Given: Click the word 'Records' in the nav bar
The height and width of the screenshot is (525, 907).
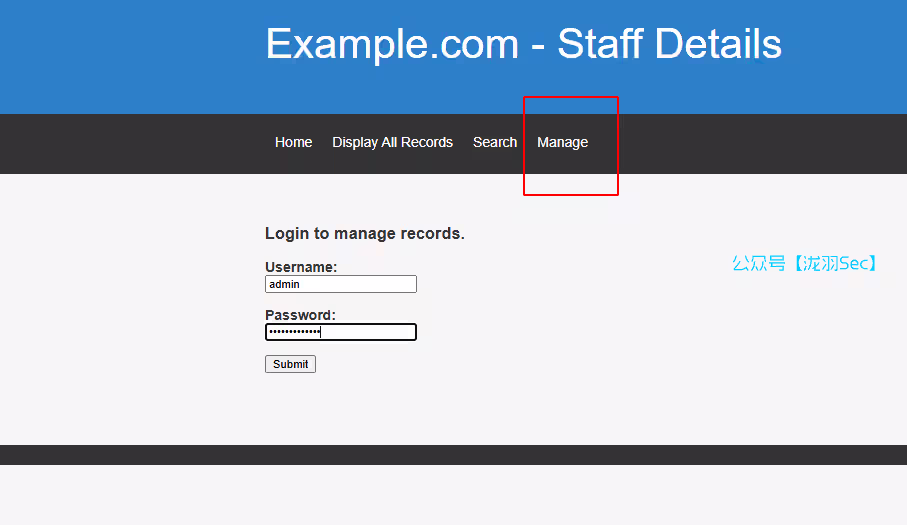Looking at the screenshot, I should (x=427, y=142).
